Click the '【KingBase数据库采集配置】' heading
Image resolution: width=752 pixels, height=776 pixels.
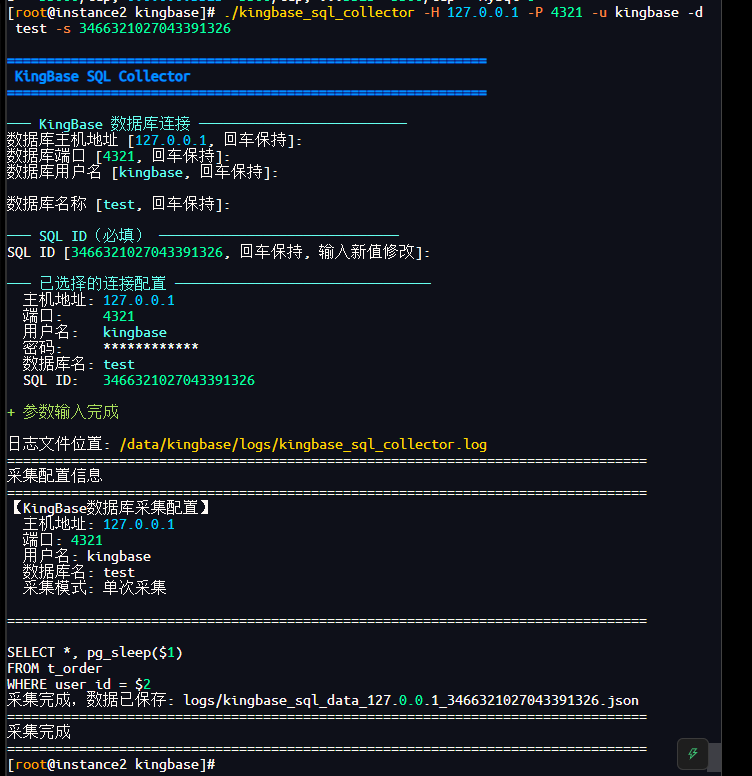pos(110,508)
